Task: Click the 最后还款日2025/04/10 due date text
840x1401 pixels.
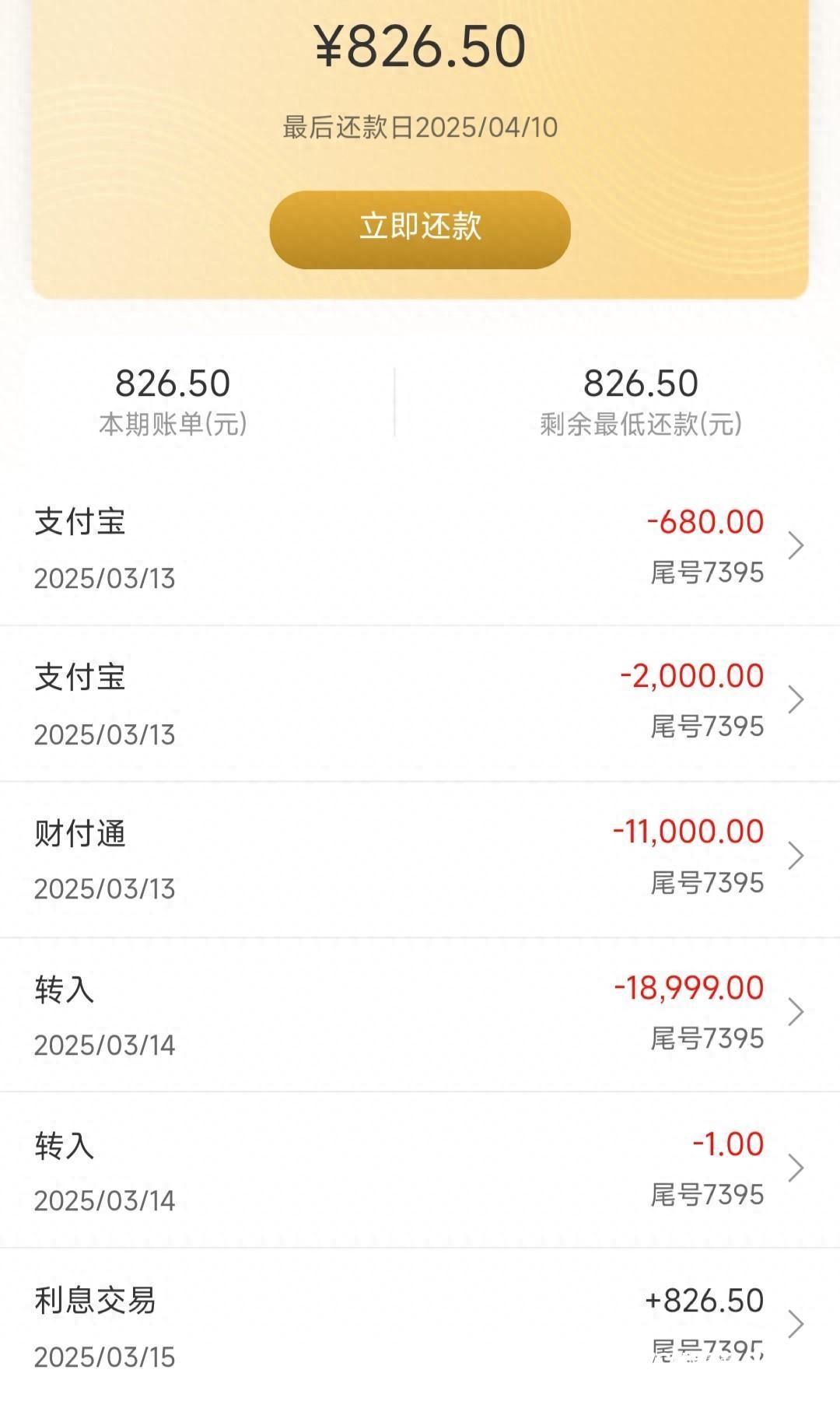Action: coord(420,128)
